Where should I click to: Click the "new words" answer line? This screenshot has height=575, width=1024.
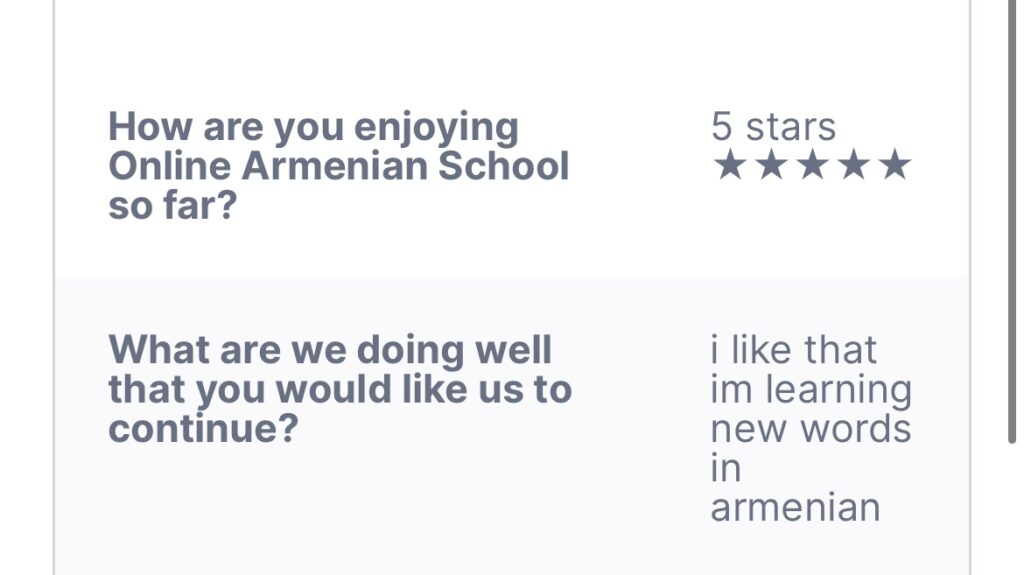(811, 429)
